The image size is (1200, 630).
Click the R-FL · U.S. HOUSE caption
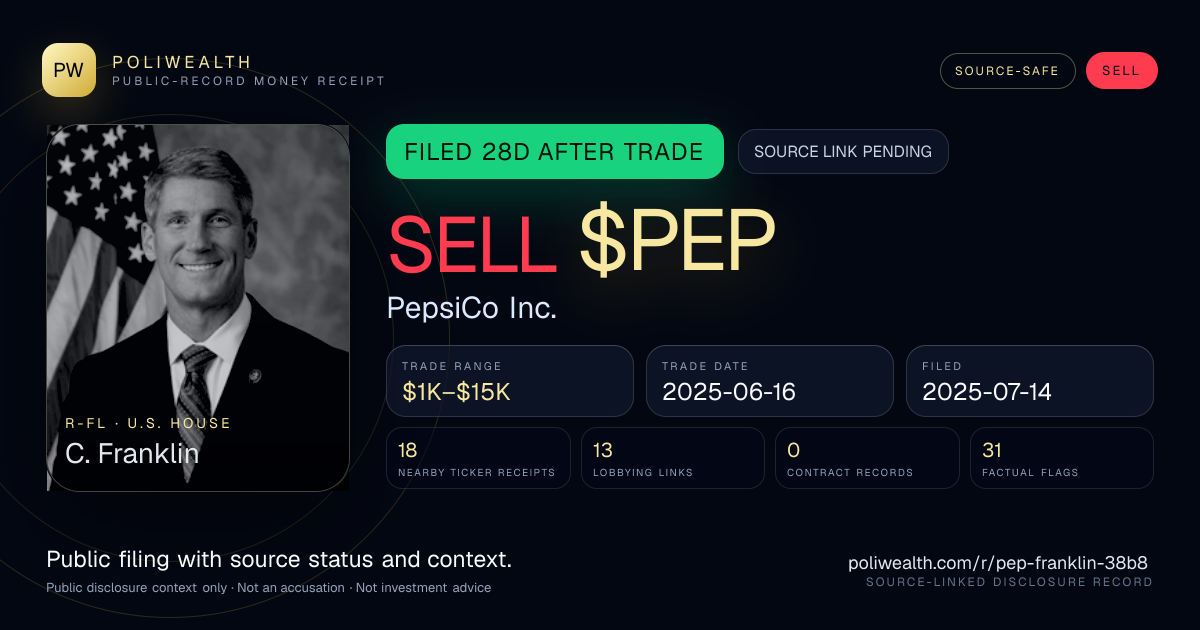(x=148, y=423)
